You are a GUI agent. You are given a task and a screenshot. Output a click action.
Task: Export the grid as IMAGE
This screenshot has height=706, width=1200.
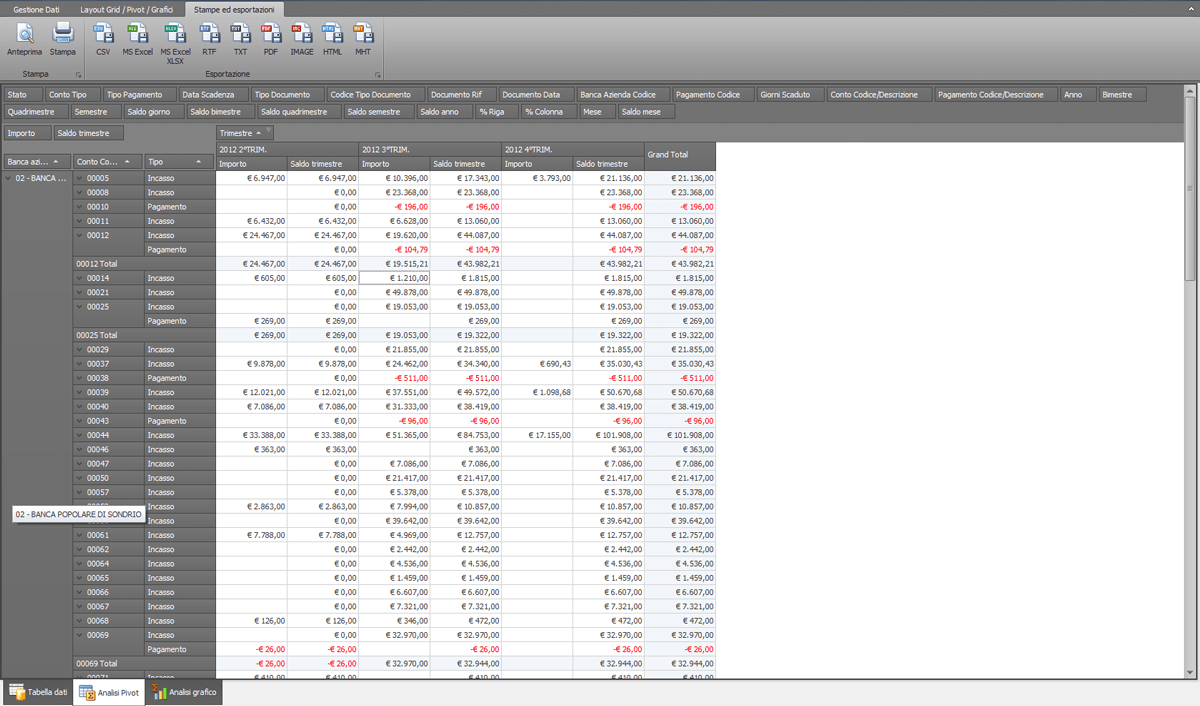click(301, 38)
